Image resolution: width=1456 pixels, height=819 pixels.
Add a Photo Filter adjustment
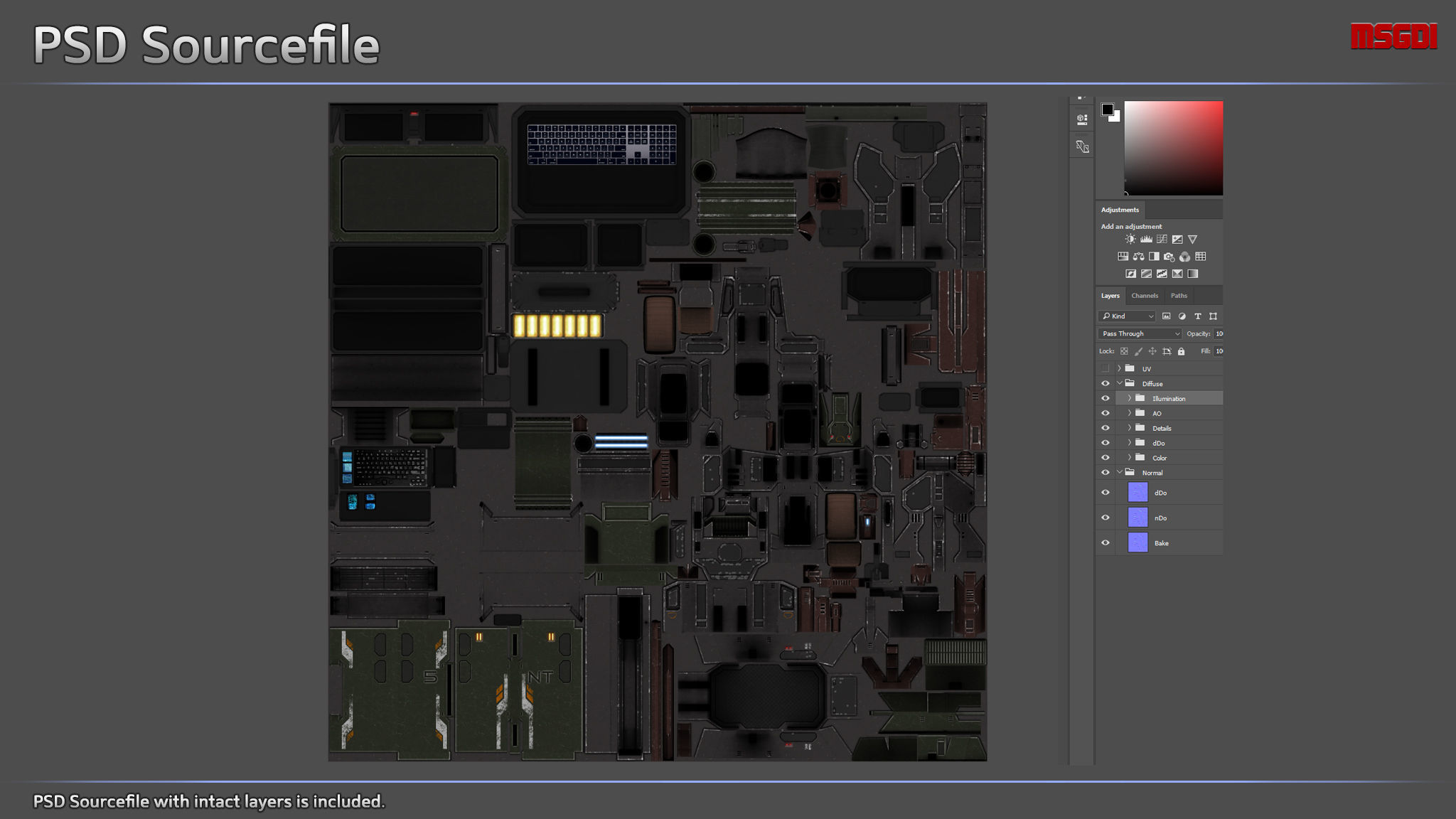pos(1169,257)
